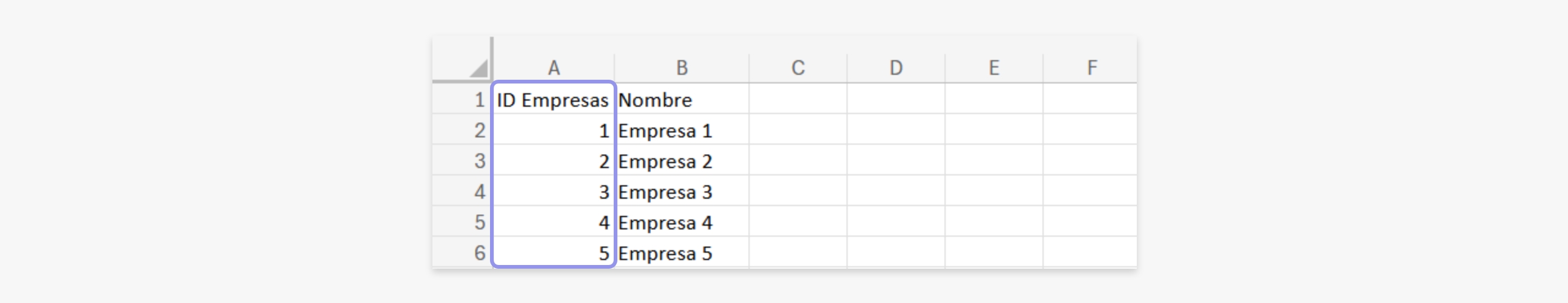Select row 2 header

(x=462, y=129)
